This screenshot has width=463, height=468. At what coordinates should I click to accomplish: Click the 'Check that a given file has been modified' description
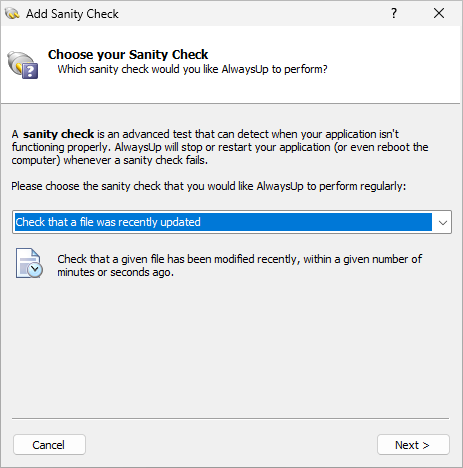[x=240, y=259]
